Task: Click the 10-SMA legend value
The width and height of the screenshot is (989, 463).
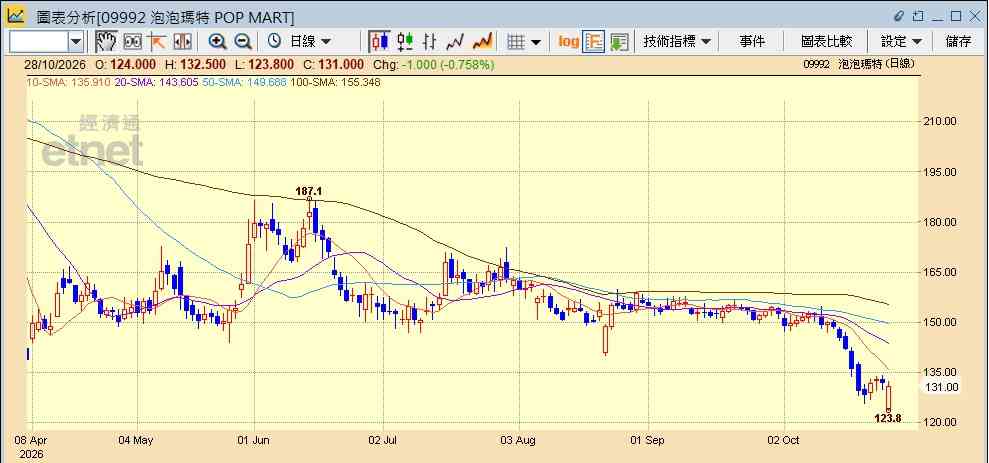Action: [x=69, y=82]
